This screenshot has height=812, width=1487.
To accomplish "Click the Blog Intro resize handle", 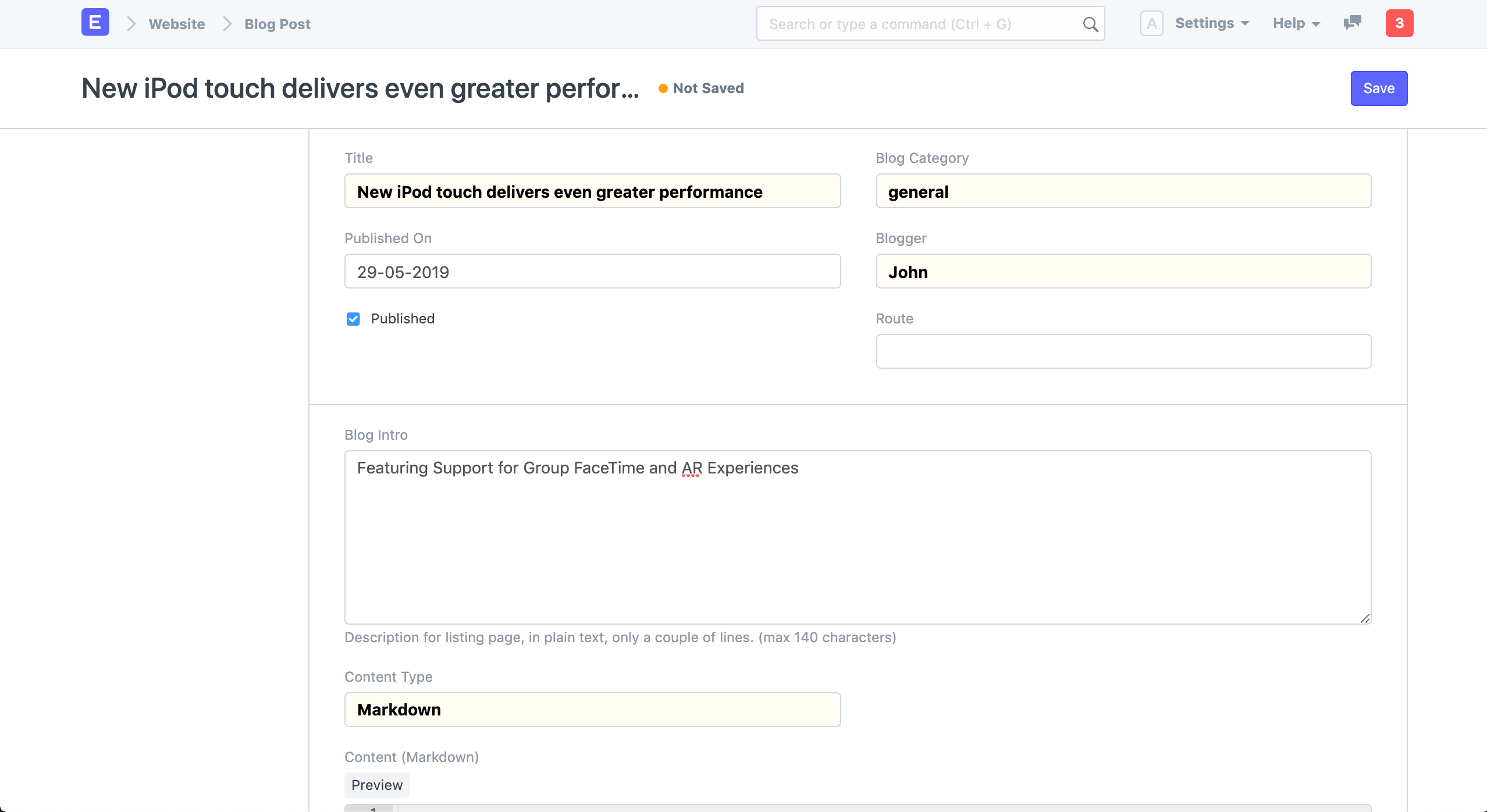I will (x=1365, y=618).
